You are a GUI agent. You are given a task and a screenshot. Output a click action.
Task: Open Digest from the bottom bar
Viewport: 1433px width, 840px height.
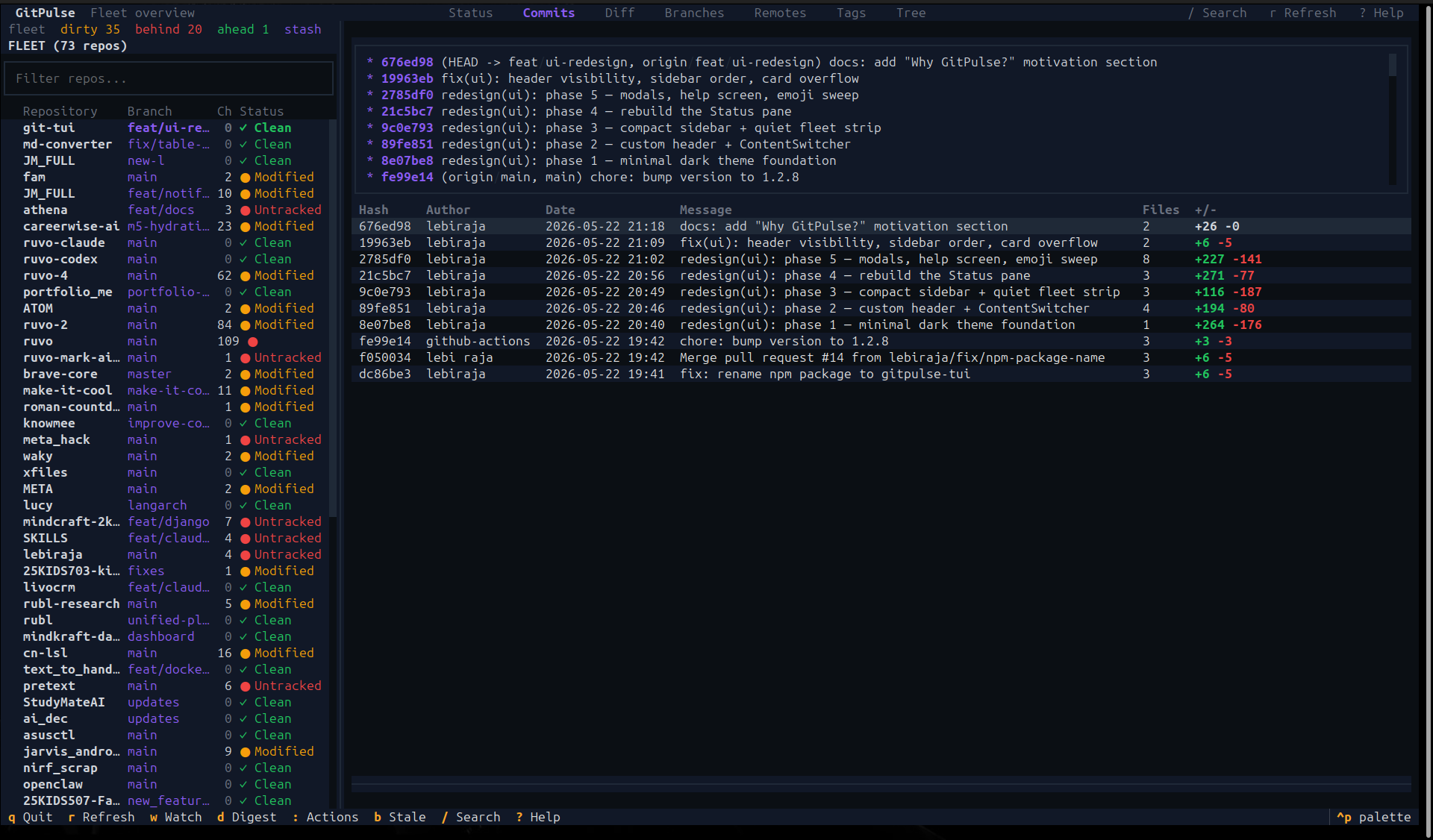click(246, 817)
